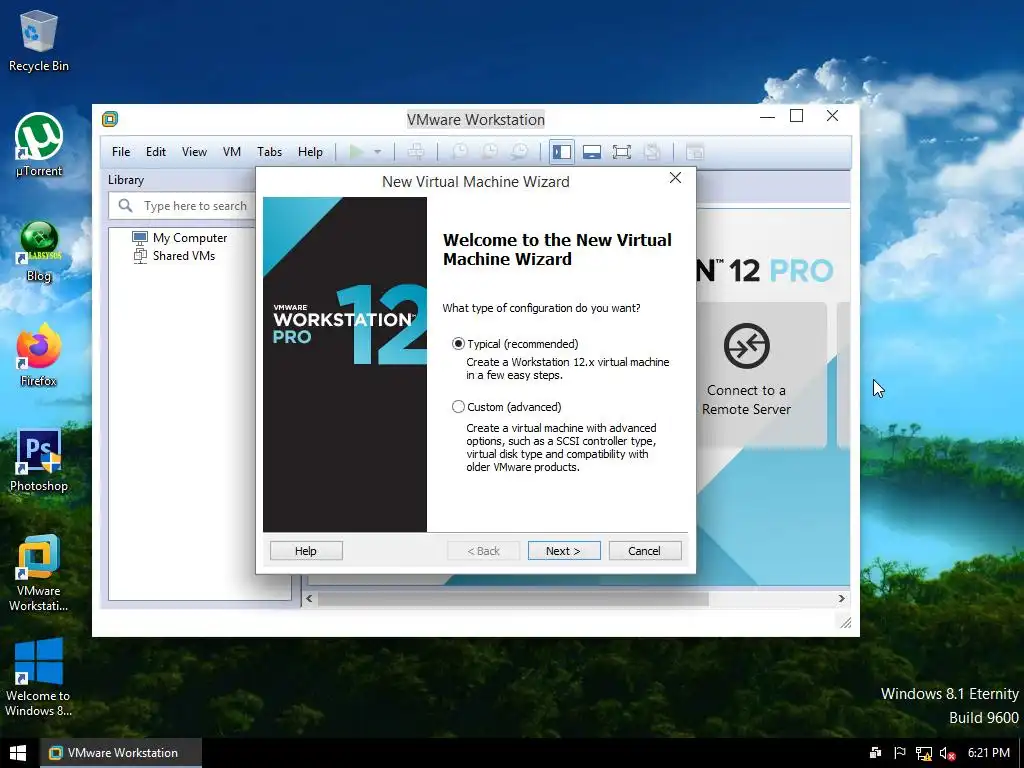
Task: Select the Welcome to Windows 8 desktop icon
Action: (x=39, y=677)
